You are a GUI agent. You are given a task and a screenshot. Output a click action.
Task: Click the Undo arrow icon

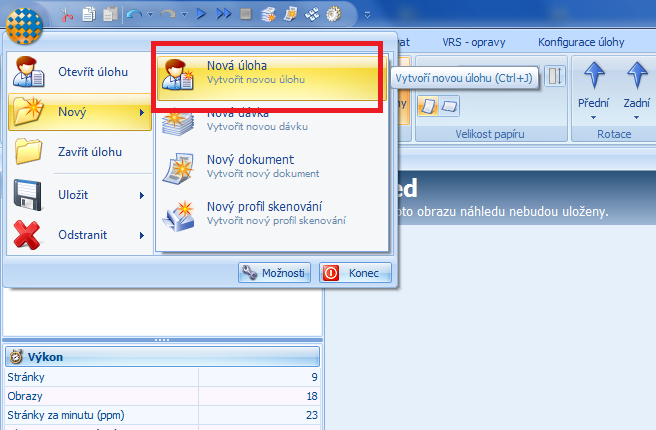[134, 15]
